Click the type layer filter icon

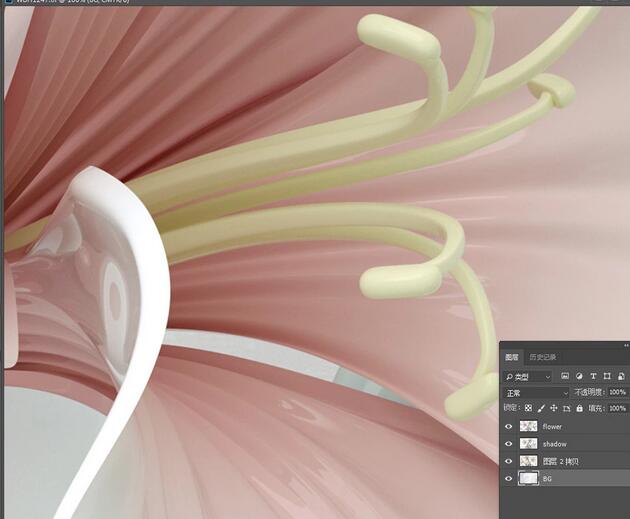(x=593, y=376)
